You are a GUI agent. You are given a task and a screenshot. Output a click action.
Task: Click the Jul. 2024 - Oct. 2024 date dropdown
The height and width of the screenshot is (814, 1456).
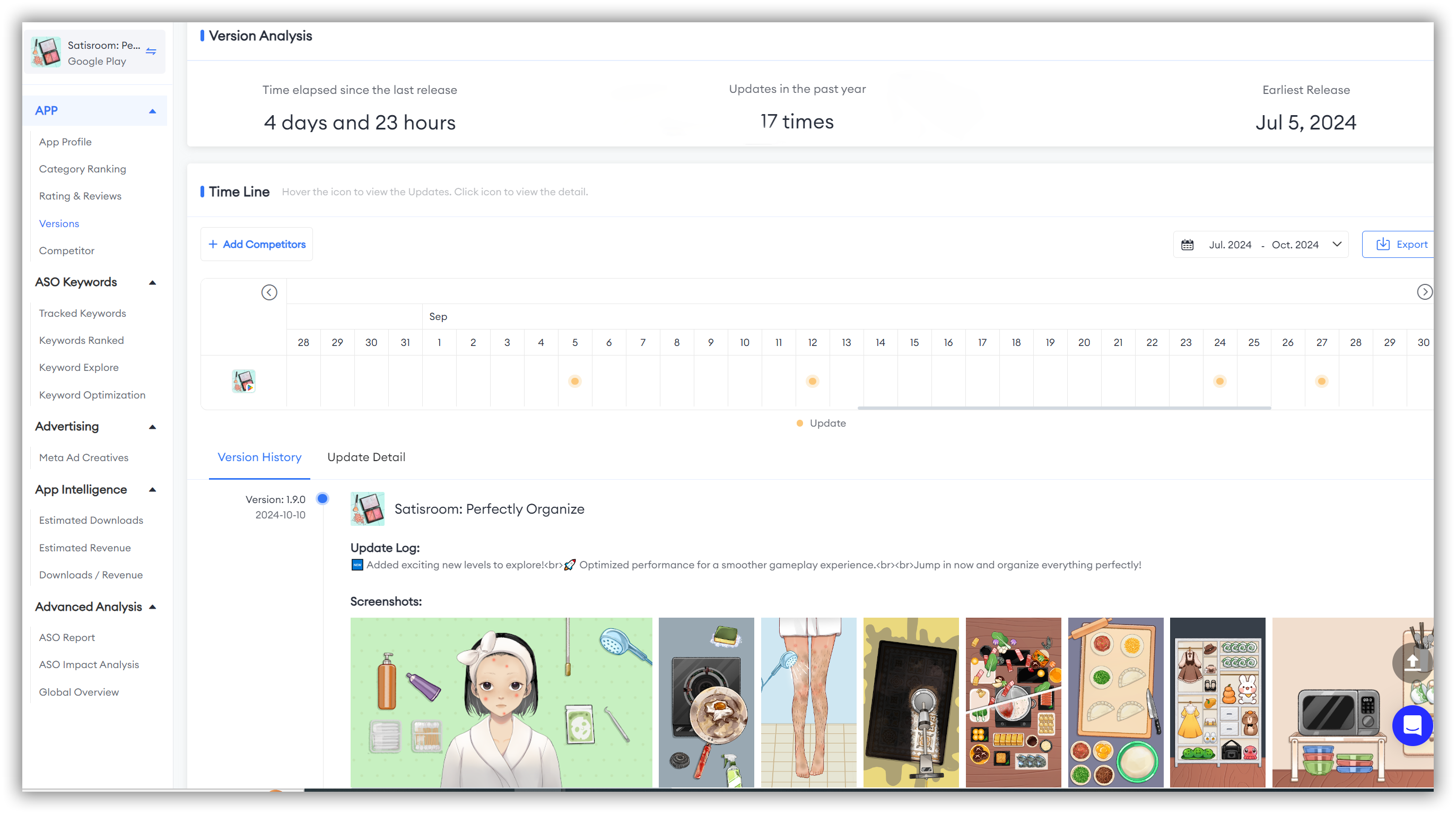(1262, 244)
